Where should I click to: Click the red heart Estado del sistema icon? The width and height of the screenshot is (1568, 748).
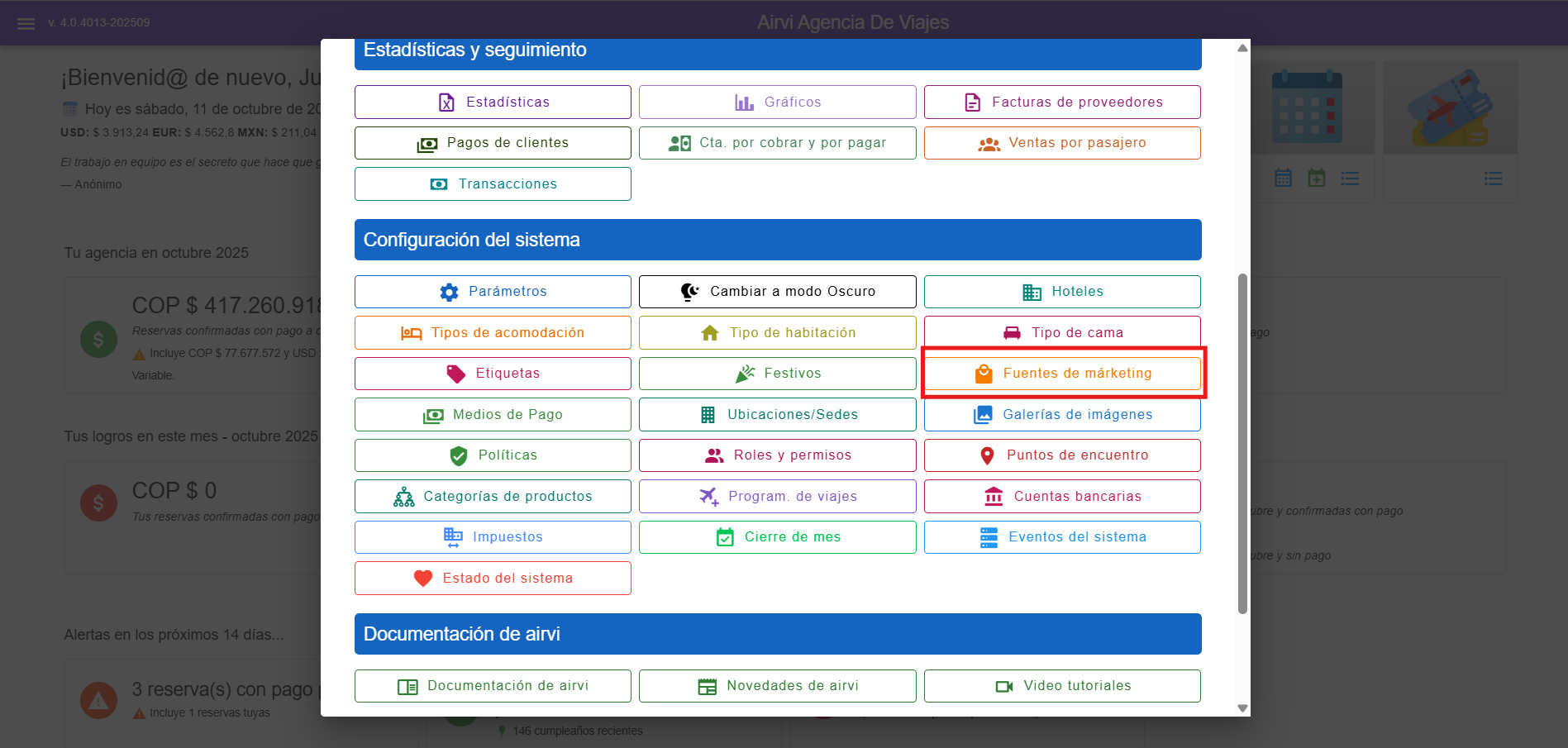point(423,579)
